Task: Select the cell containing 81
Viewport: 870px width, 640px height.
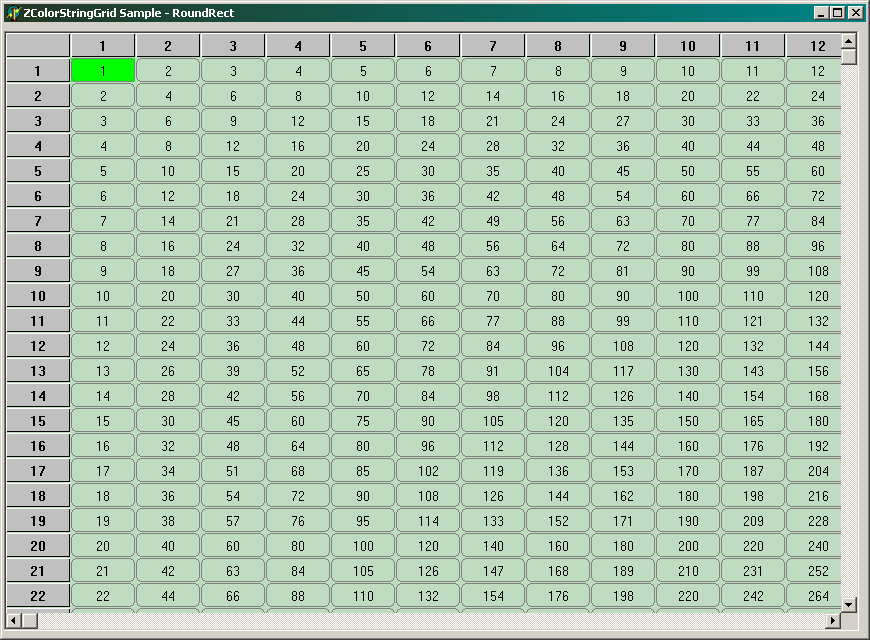Action: [x=622, y=271]
